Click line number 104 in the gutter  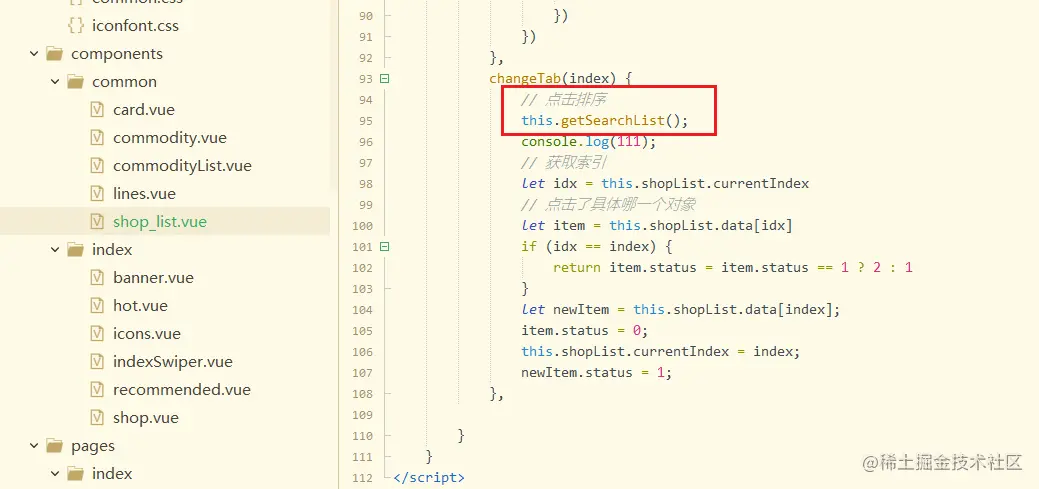pos(362,309)
